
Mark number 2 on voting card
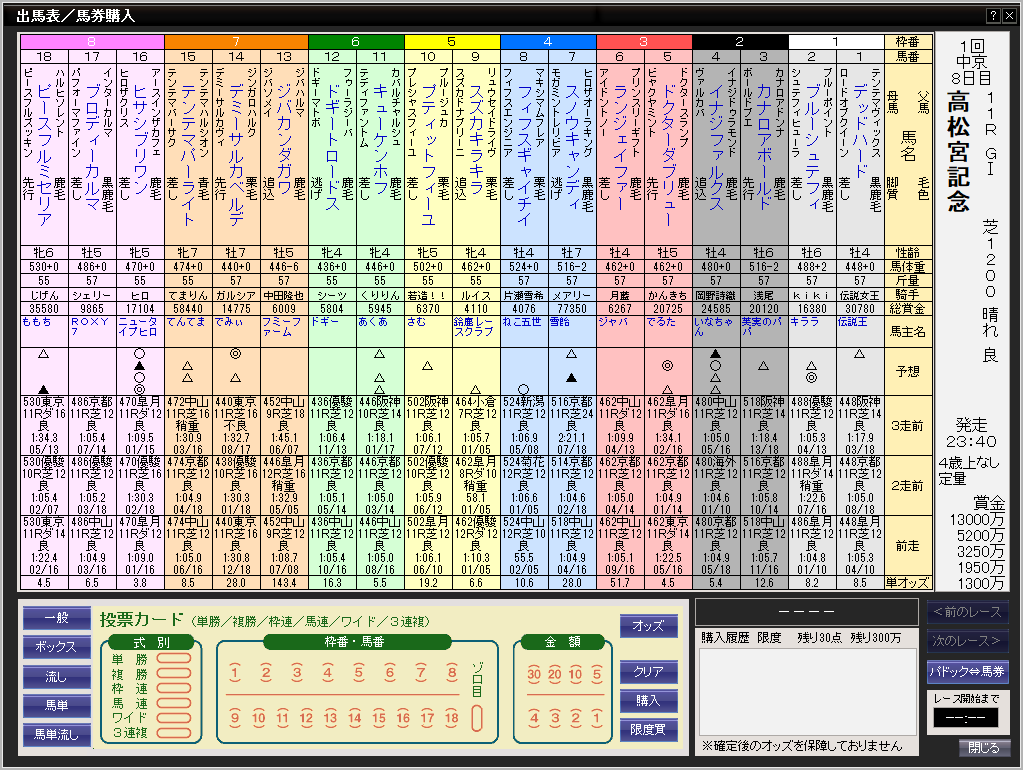266,673
